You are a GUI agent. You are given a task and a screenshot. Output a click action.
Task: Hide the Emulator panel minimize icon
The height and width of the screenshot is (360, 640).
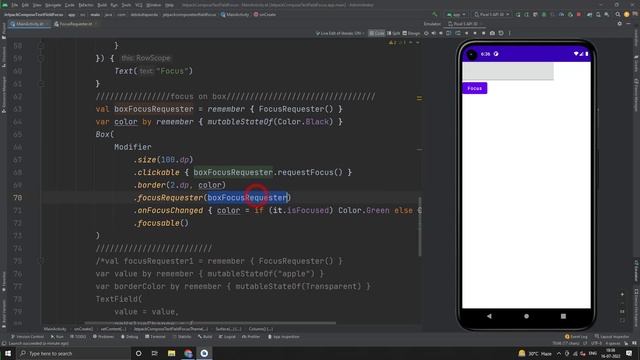click(629, 24)
